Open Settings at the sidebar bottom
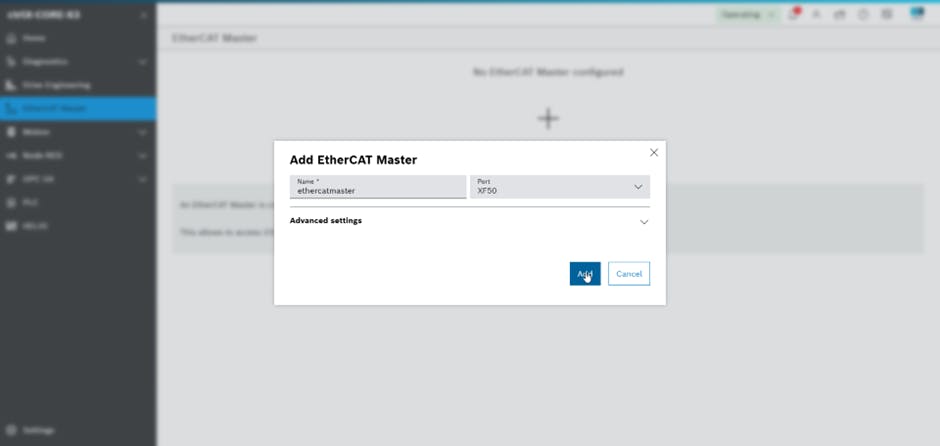 click(x=38, y=430)
